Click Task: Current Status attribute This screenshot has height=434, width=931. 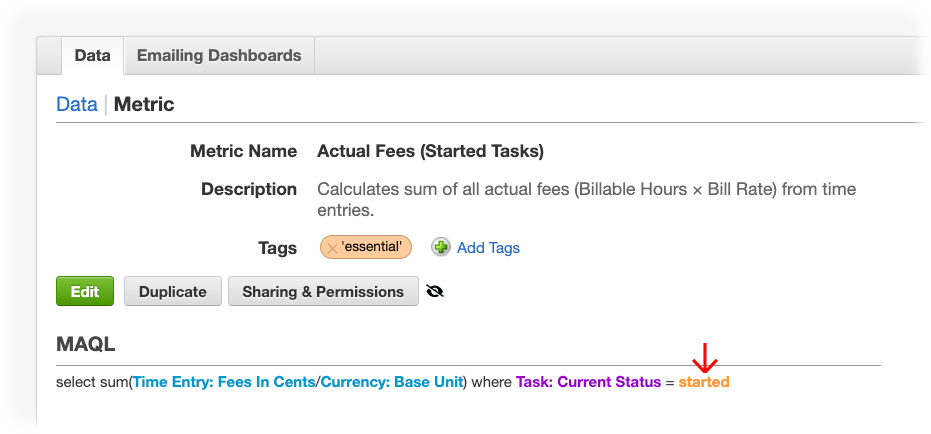pos(588,382)
